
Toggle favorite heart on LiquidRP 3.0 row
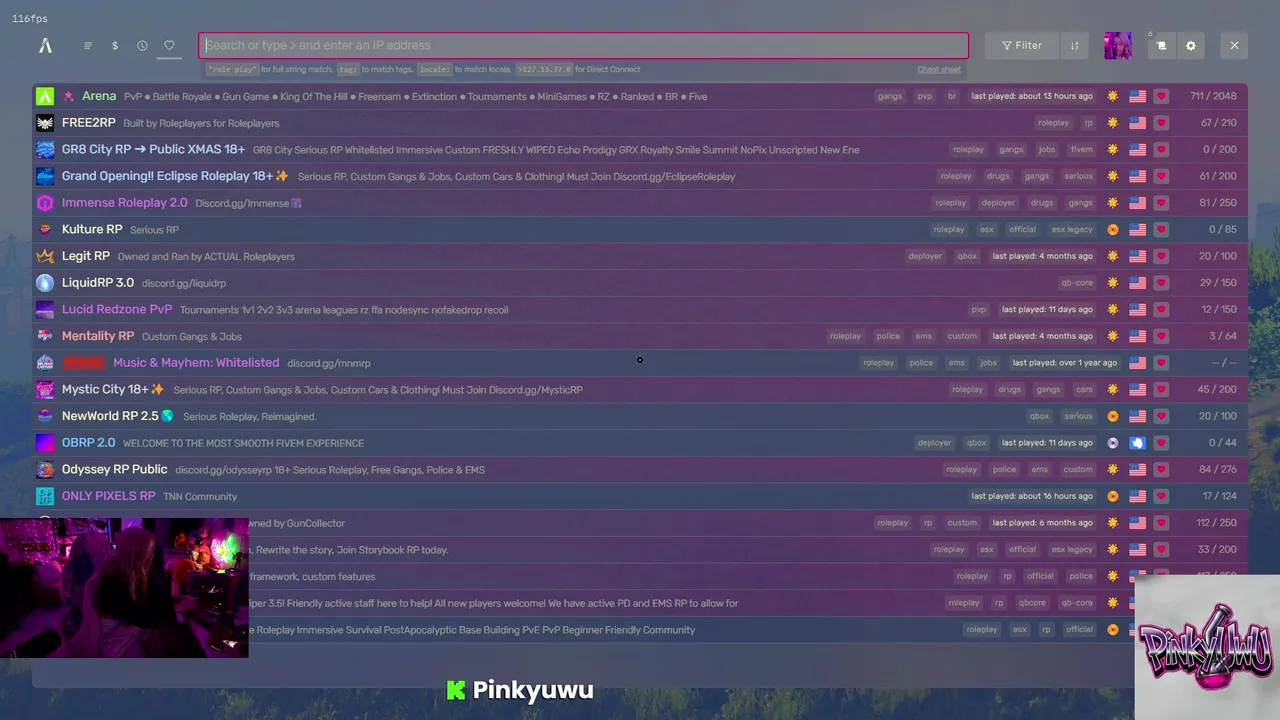tap(1161, 283)
